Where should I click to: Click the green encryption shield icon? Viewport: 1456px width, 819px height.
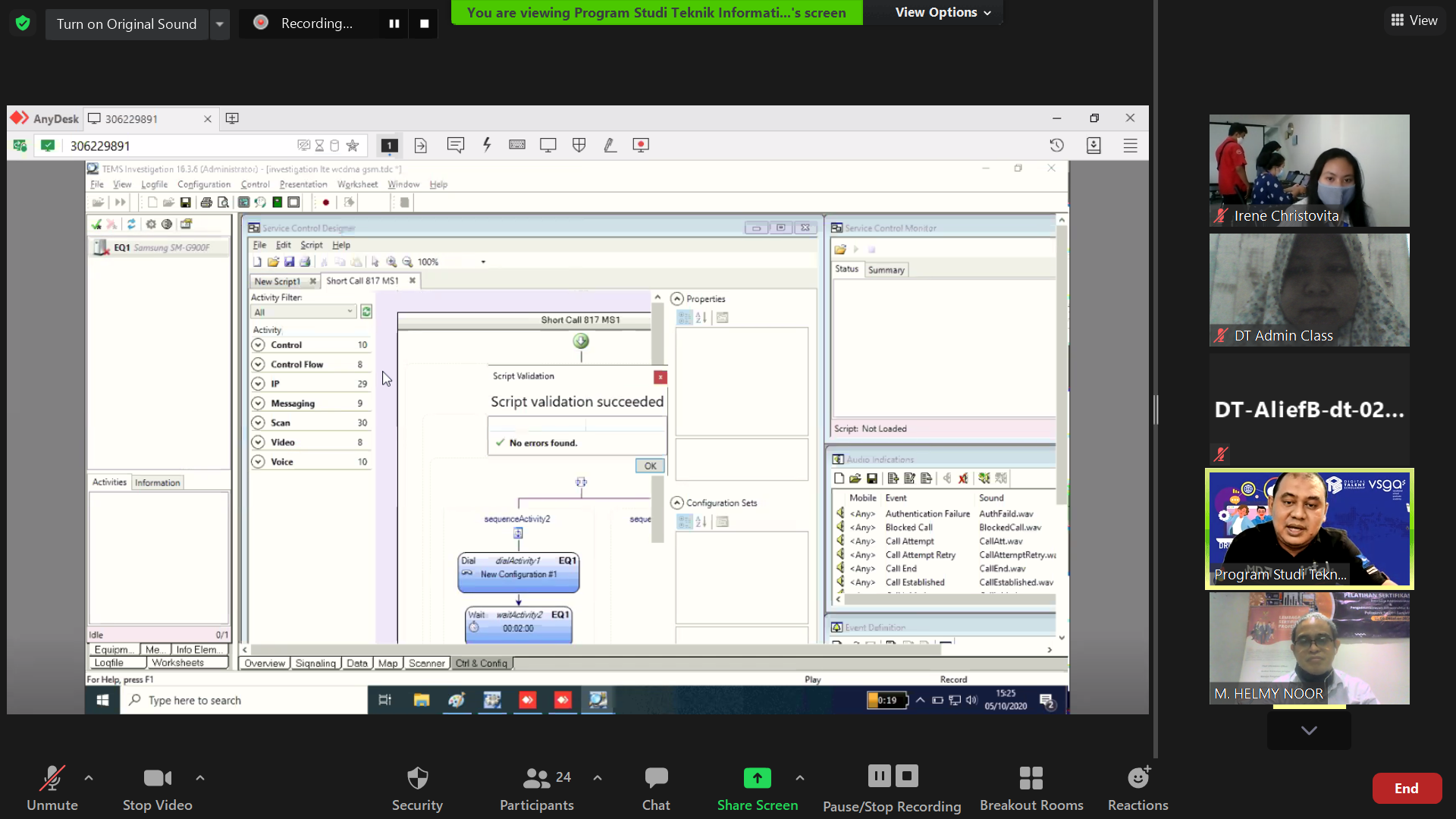pos(23,24)
